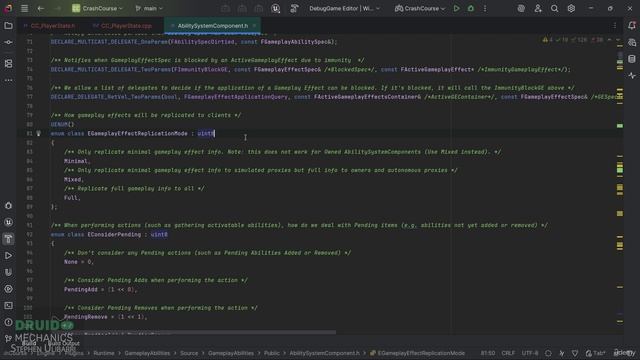This screenshot has width=640, height=360.
Task: Open the Explorer folder tool window
Action: pyautogui.click(x=8, y=26)
